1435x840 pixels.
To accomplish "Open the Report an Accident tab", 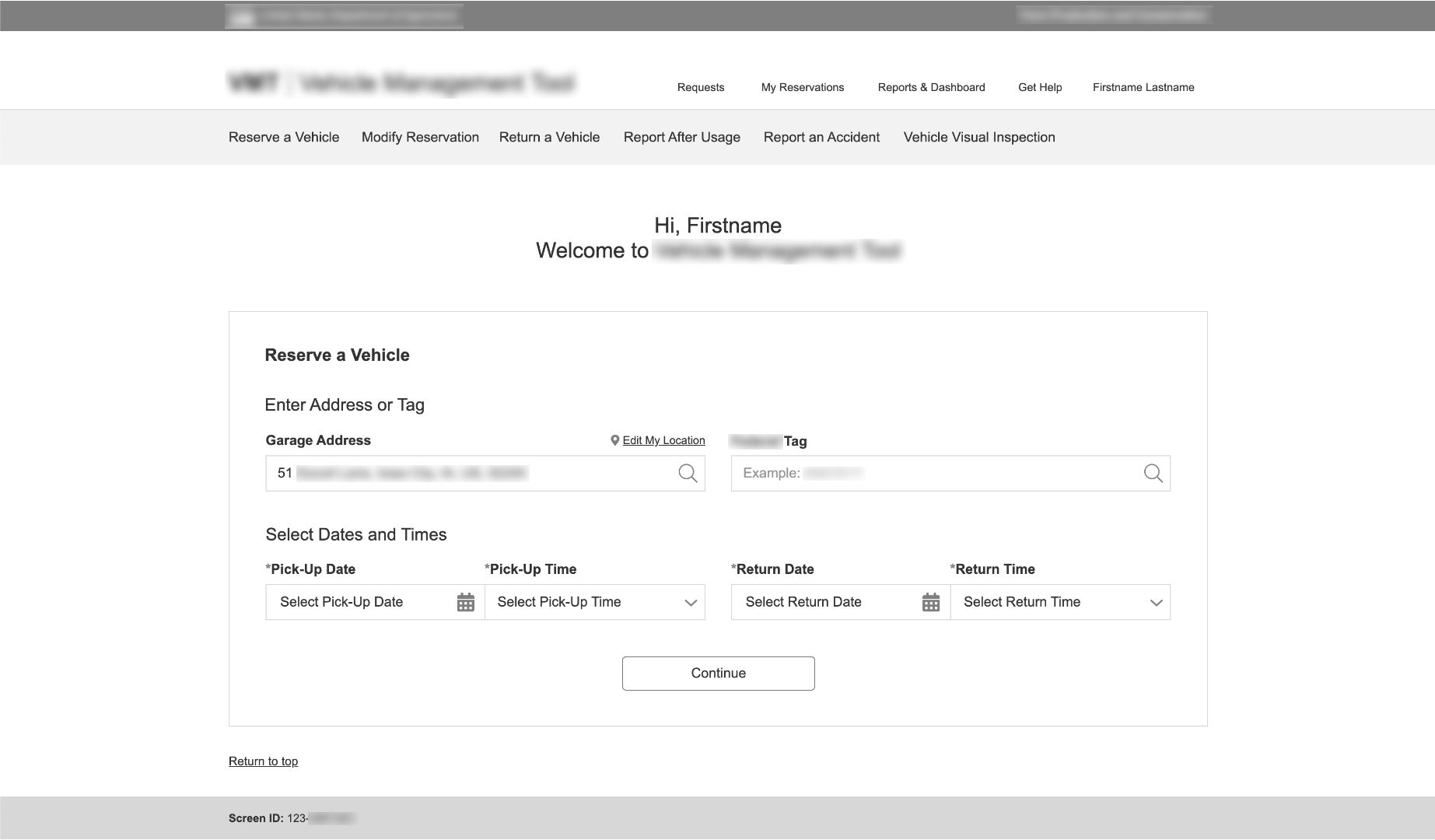I will tap(821, 137).
